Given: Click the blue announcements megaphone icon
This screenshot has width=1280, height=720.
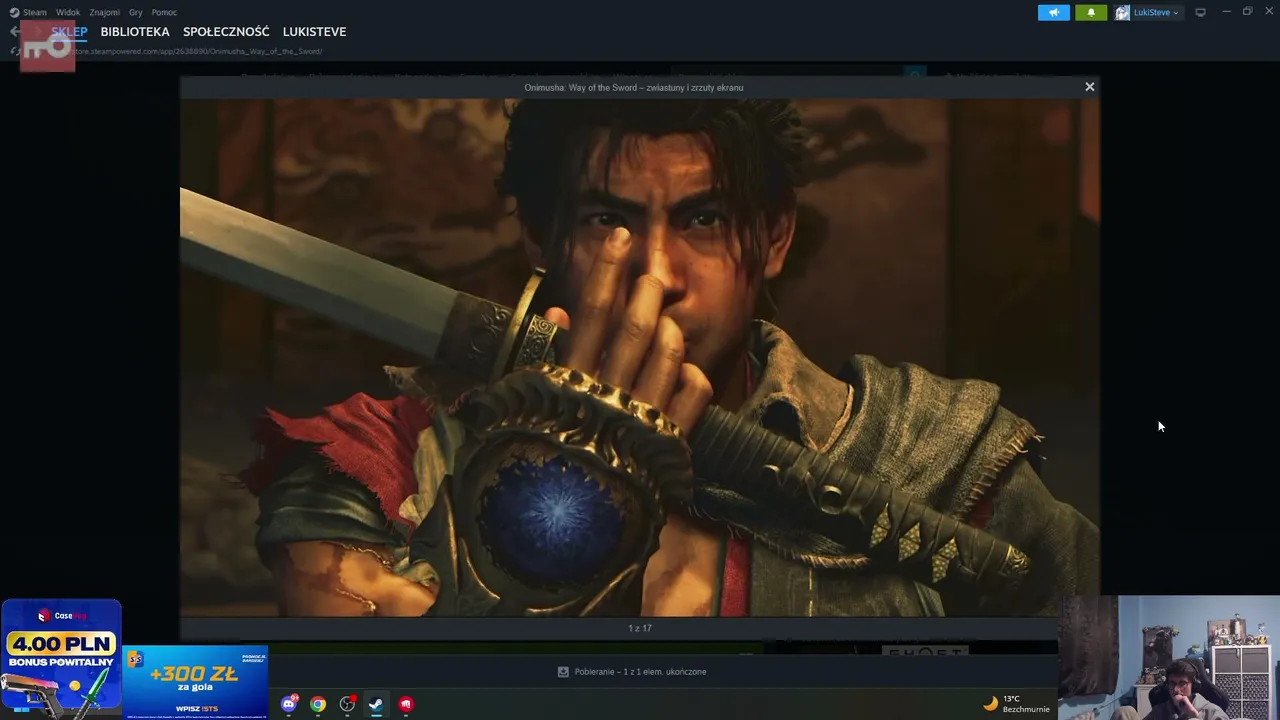Looking at the screenshot, I should 1054,12.
